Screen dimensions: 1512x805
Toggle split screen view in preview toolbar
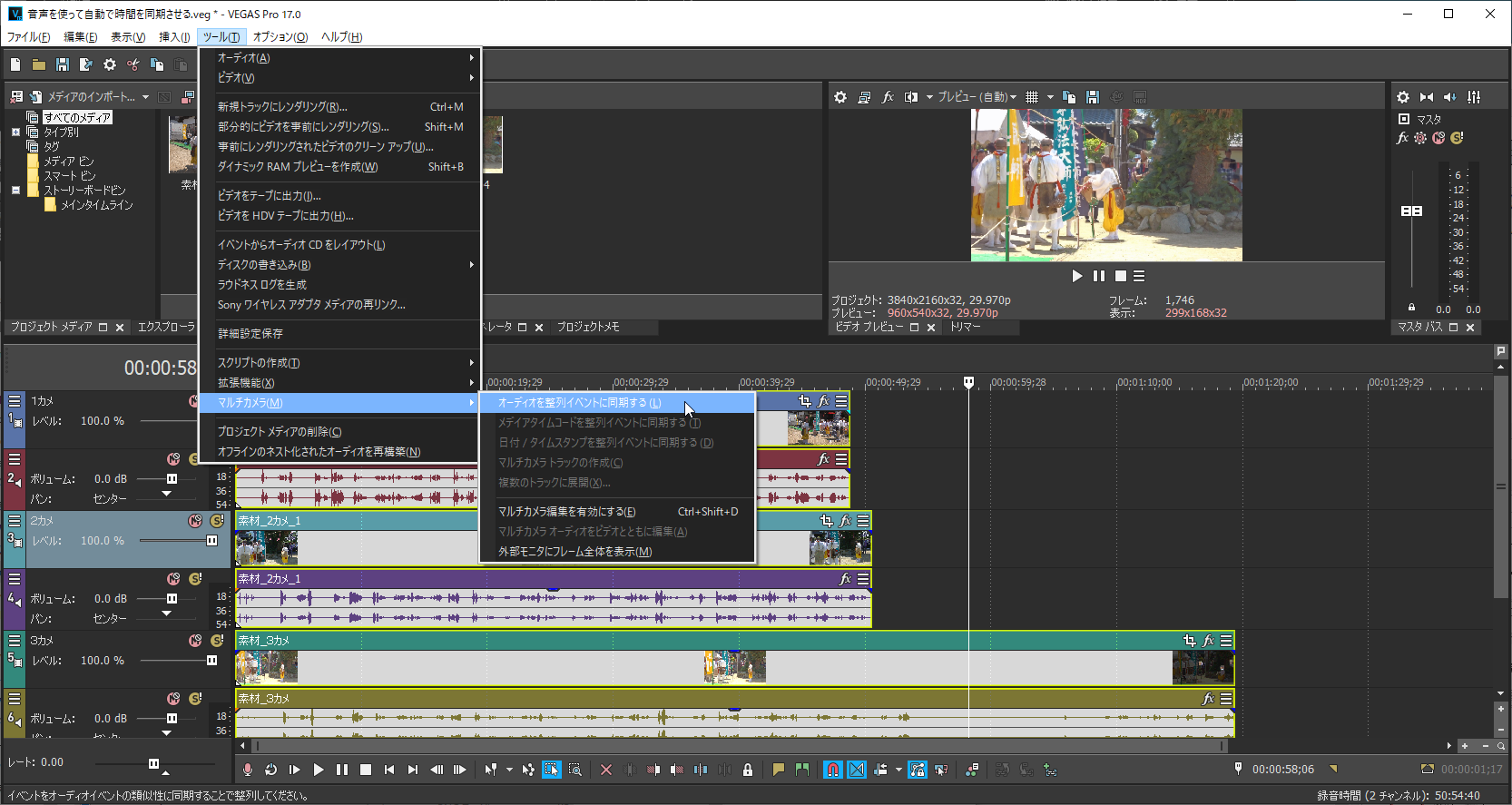coord(911,97)
